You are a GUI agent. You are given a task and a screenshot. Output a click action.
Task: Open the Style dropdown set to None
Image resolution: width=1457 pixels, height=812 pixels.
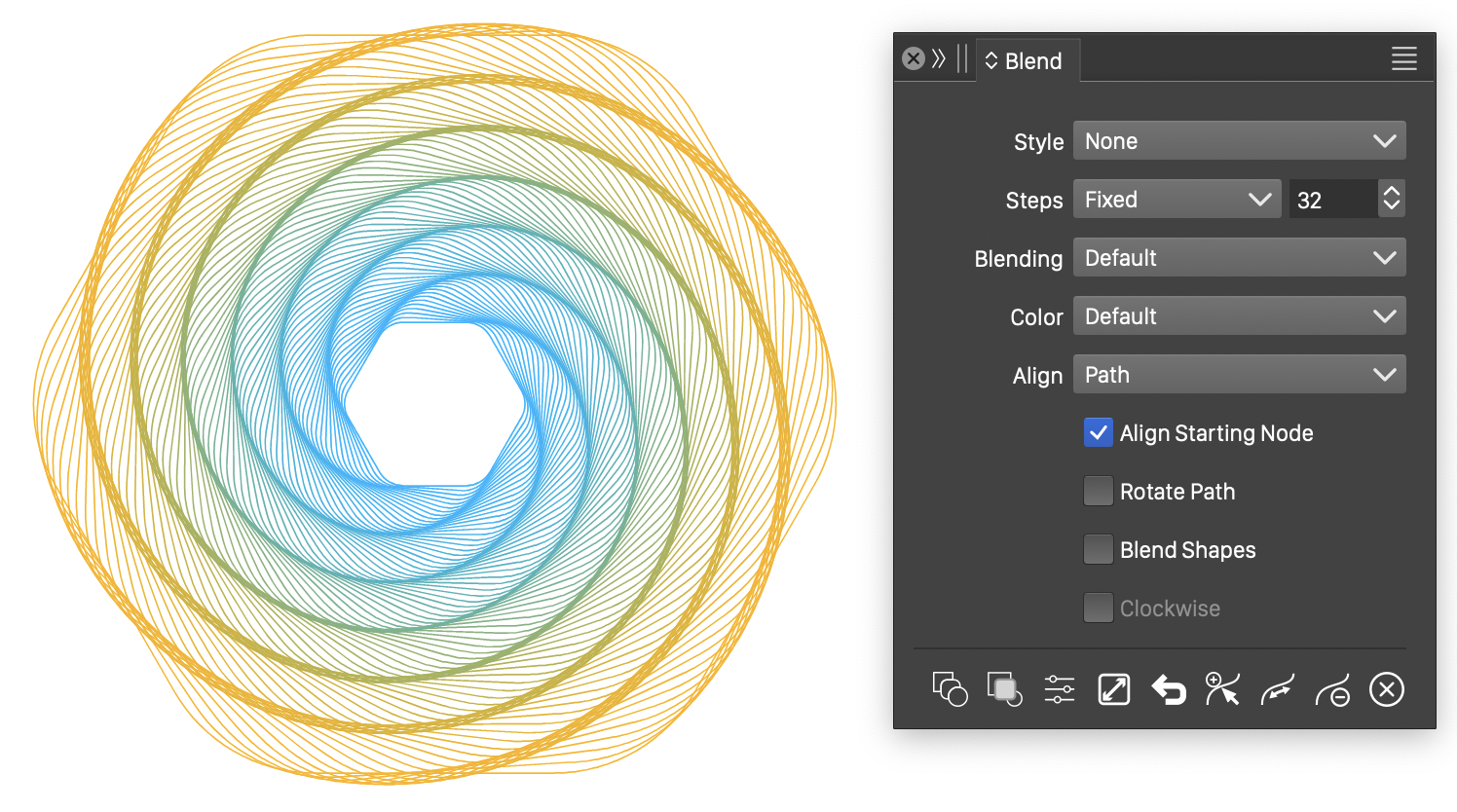(x=1239, y=141)
